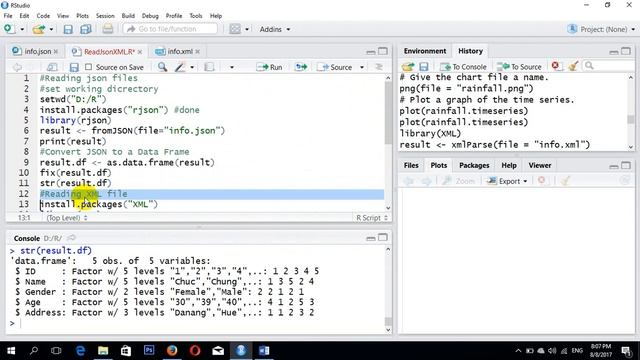The image size is (640, 360).
Task: Go to the previous plot
Action: point(409,181)
